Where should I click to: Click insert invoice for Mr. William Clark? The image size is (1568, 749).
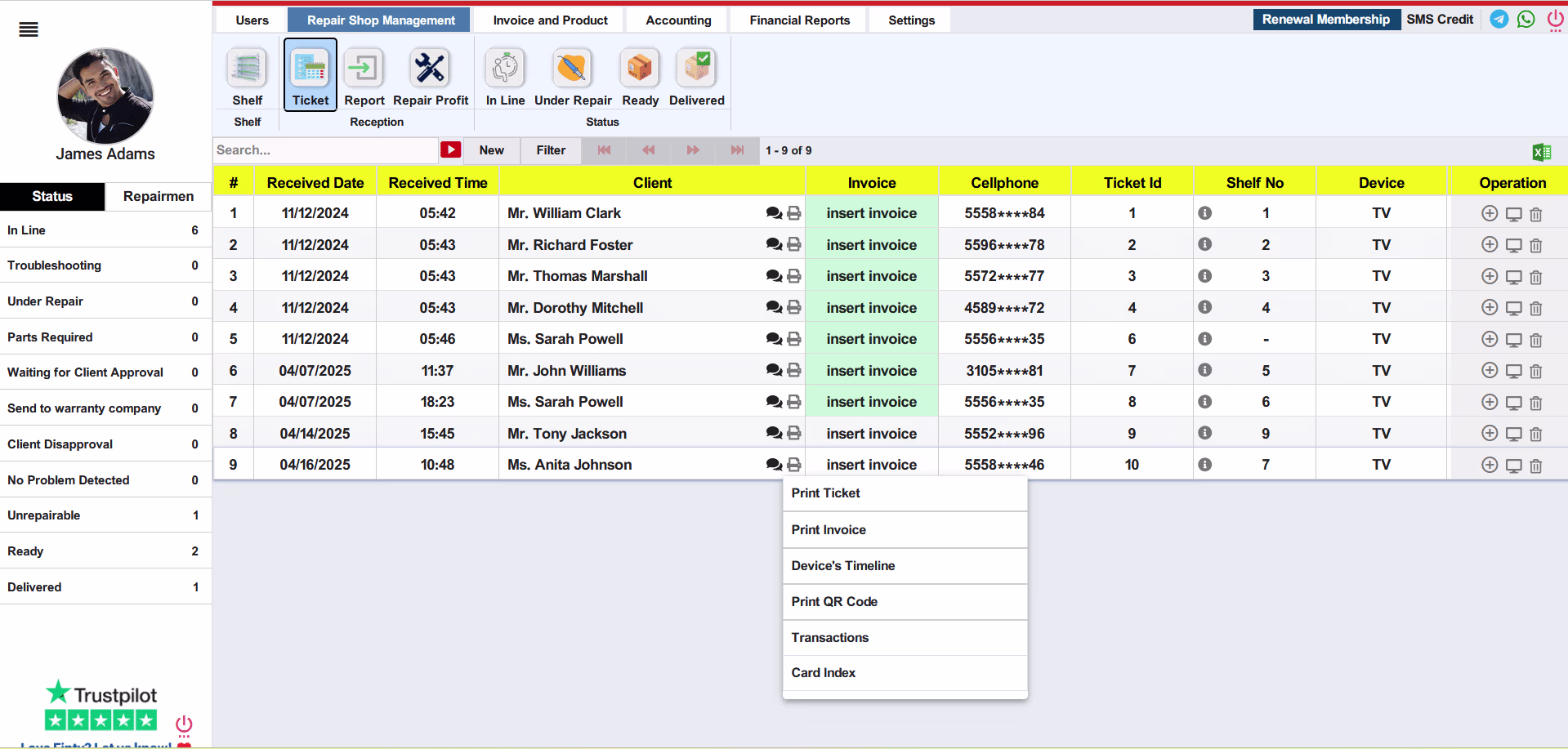871,213
